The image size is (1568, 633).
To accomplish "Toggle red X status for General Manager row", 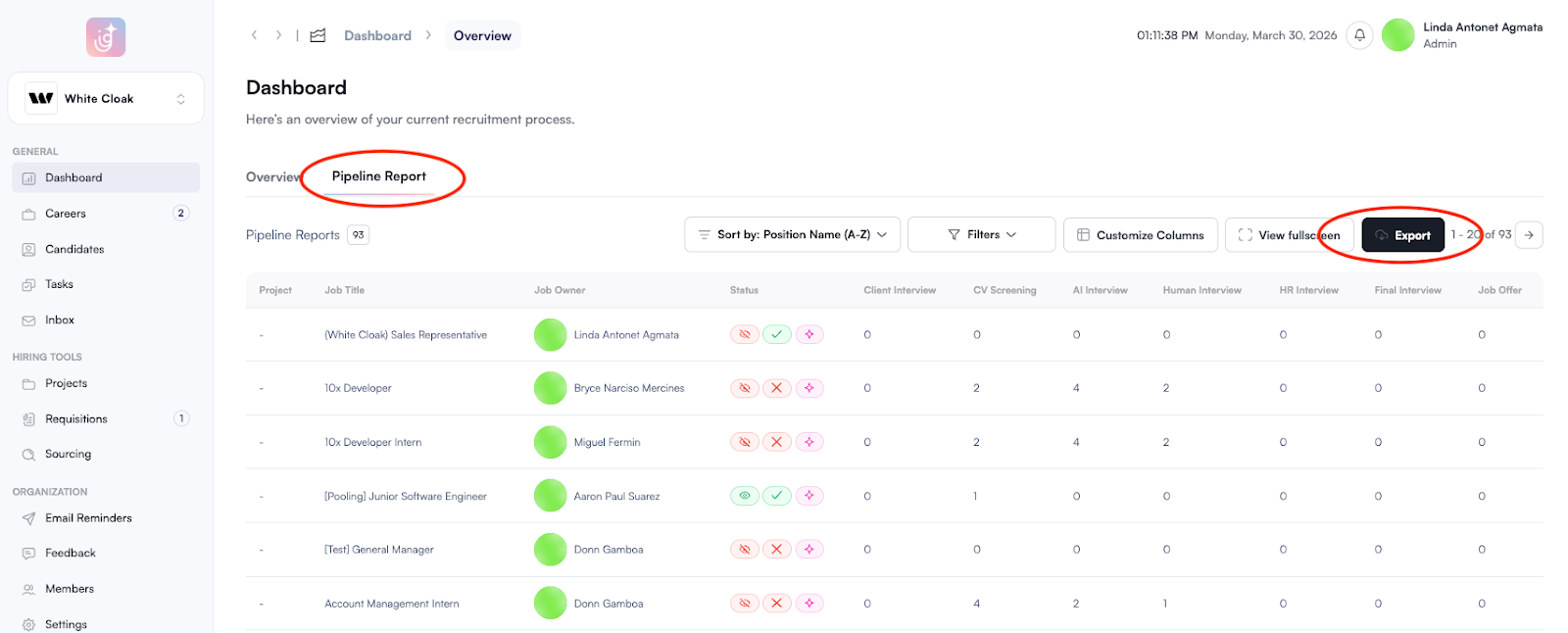I will tap(777, 550).
